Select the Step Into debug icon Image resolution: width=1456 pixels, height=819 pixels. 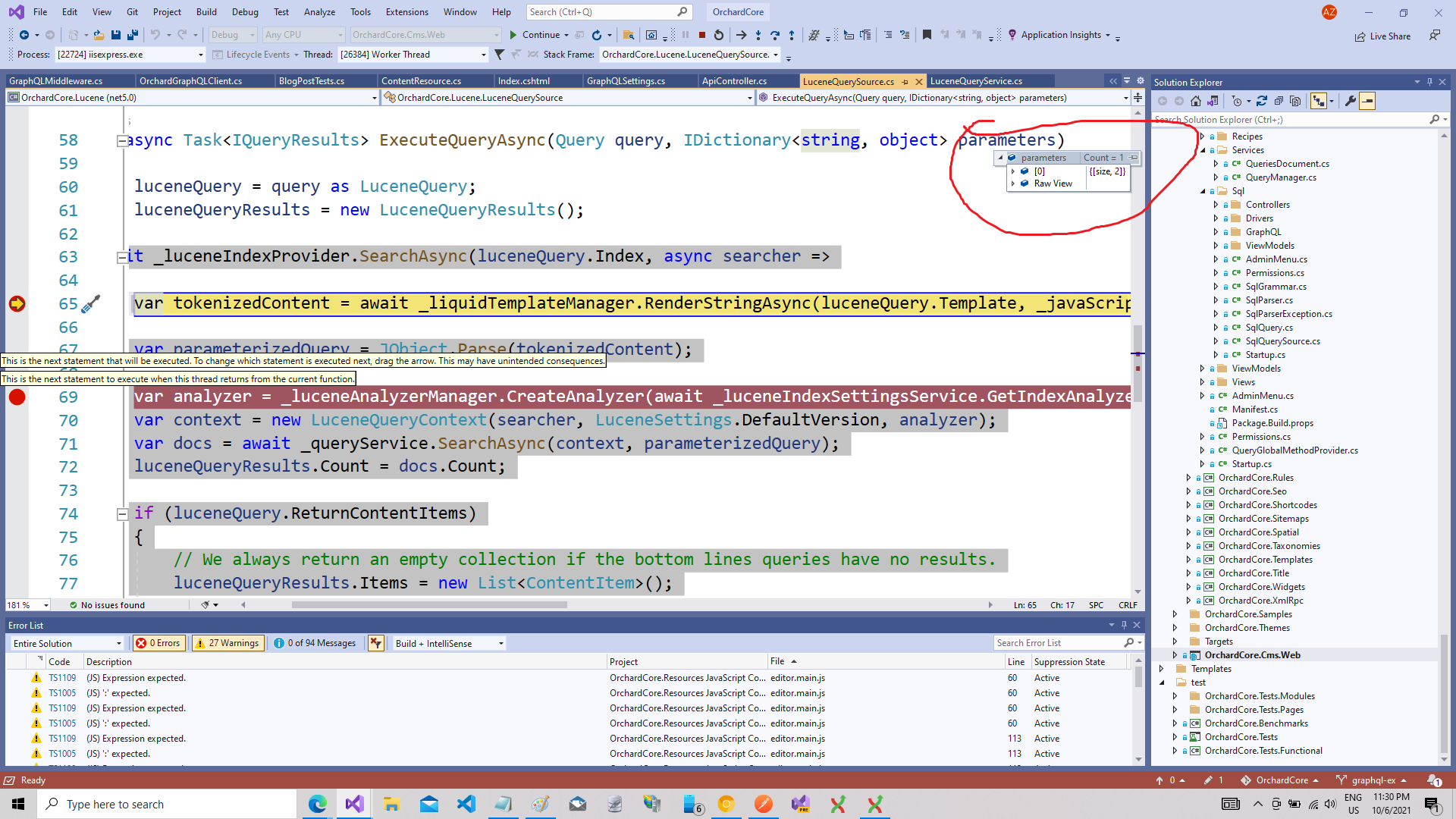(x=758, y=35)
